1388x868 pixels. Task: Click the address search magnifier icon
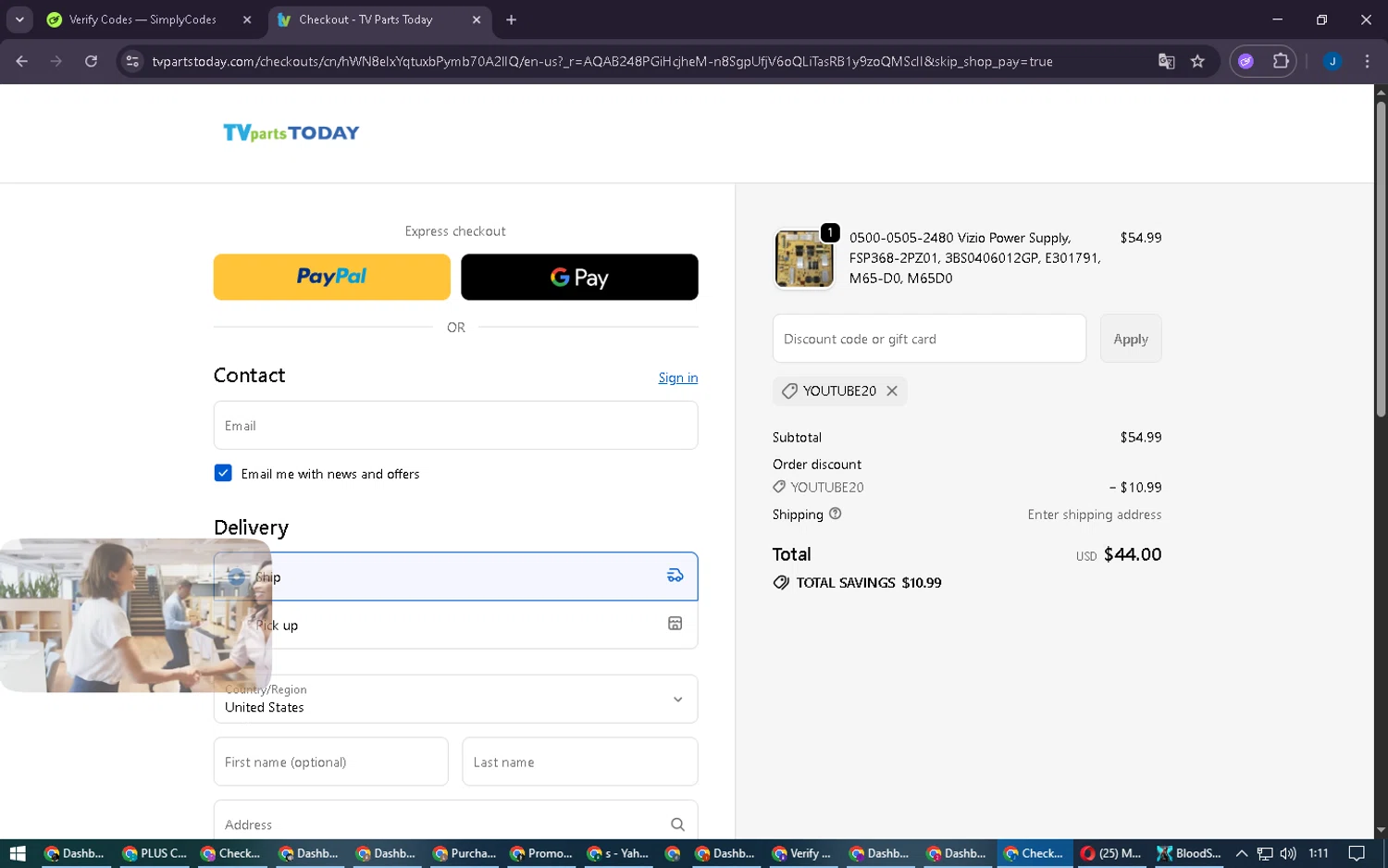click(x=677, y=824)
